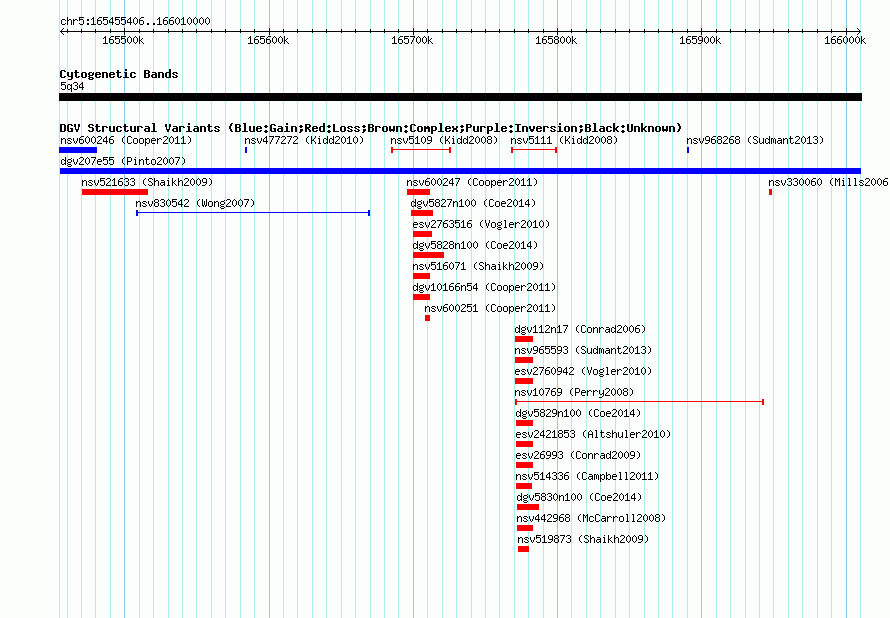Screen dimensions: 890x618
Task: Click the Cytogenetic Bands track title
Action: 119,74
